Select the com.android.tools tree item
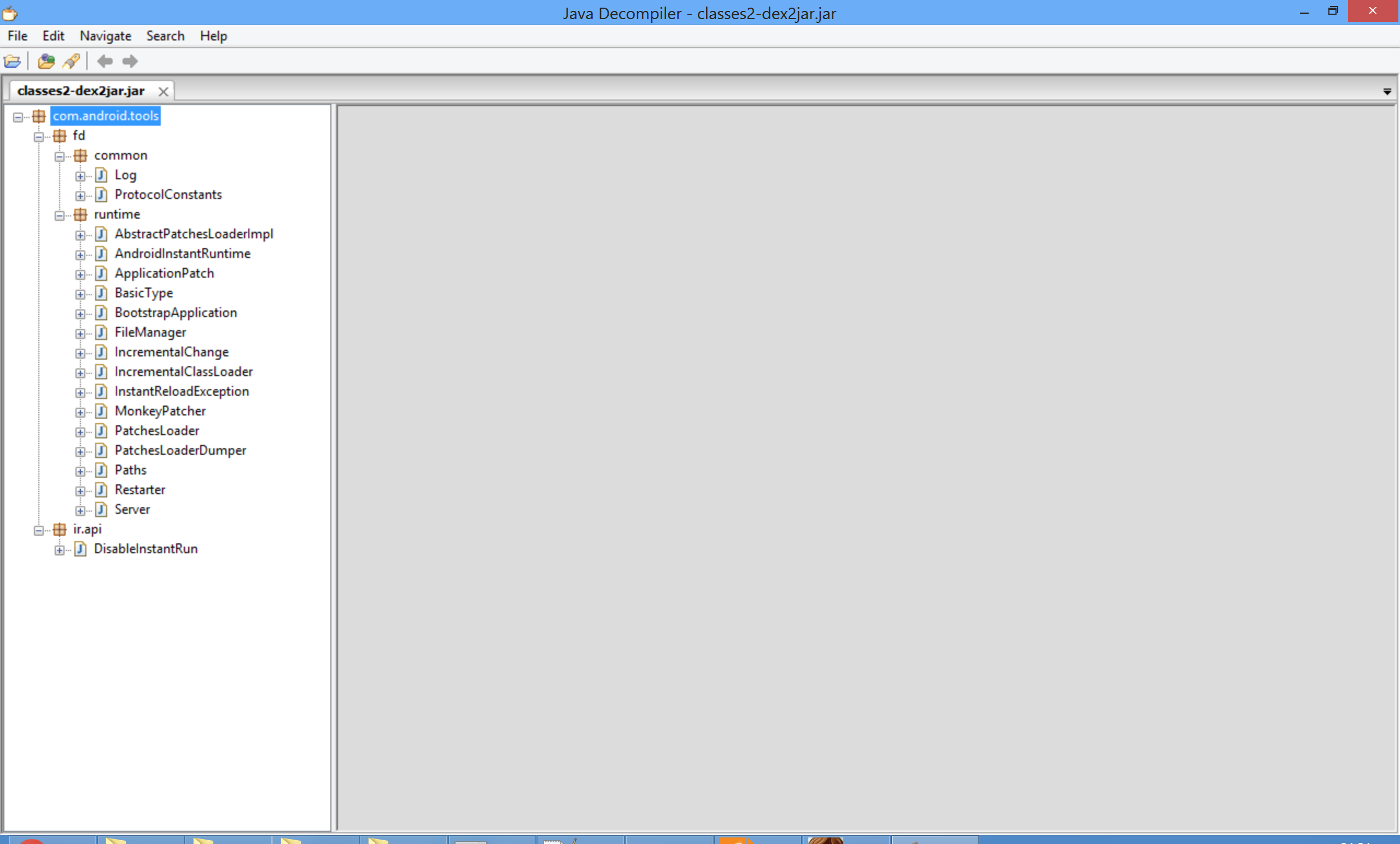 click(106, 116)
